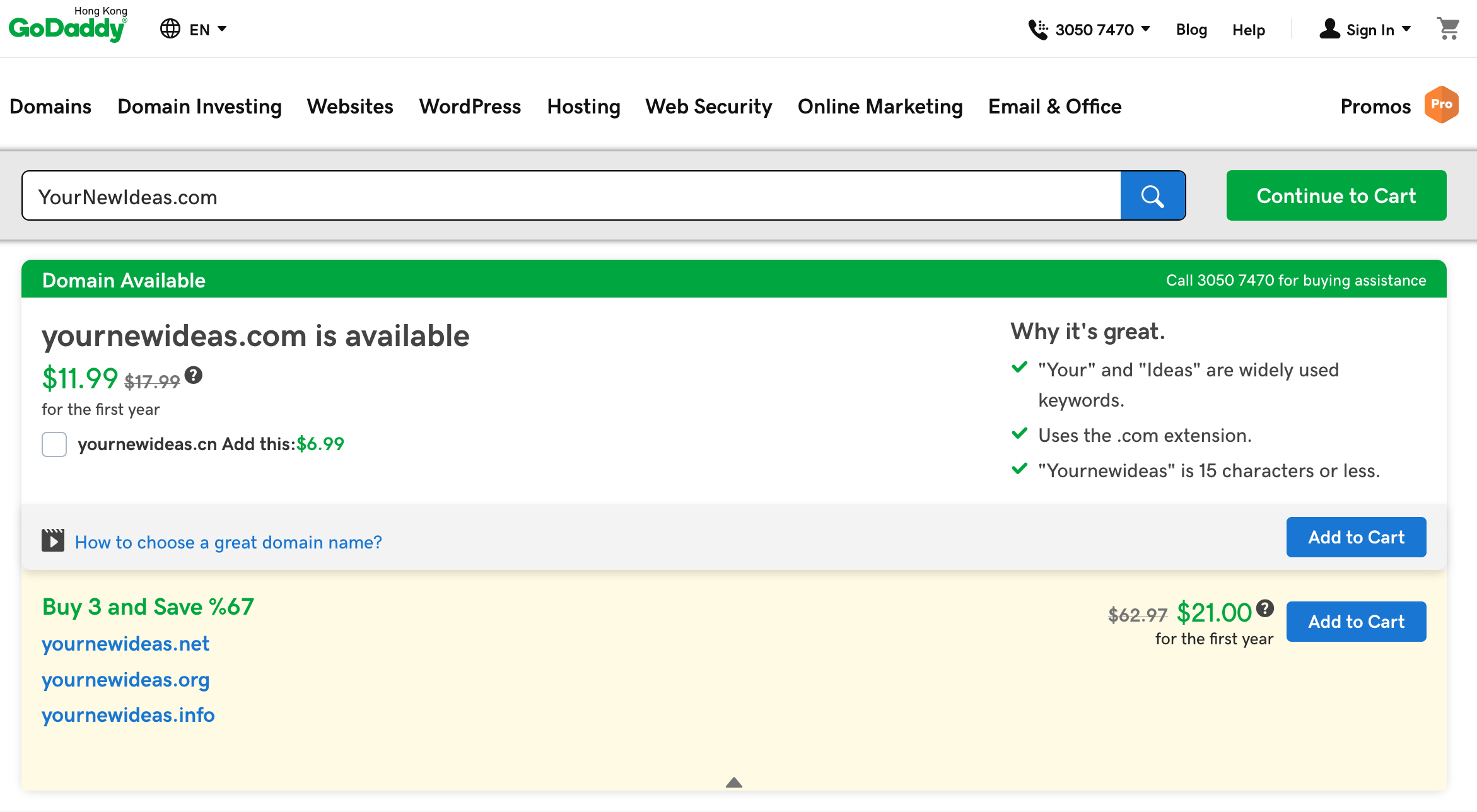Open the shopping cart icon
This screenshot has width=1477, height=812.
[x=1448, y=29]
